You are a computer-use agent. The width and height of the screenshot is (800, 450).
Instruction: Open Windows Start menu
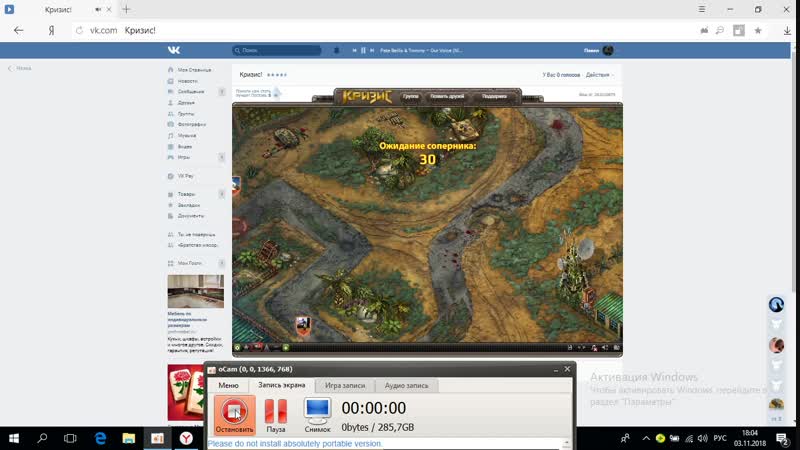[14, 438]
